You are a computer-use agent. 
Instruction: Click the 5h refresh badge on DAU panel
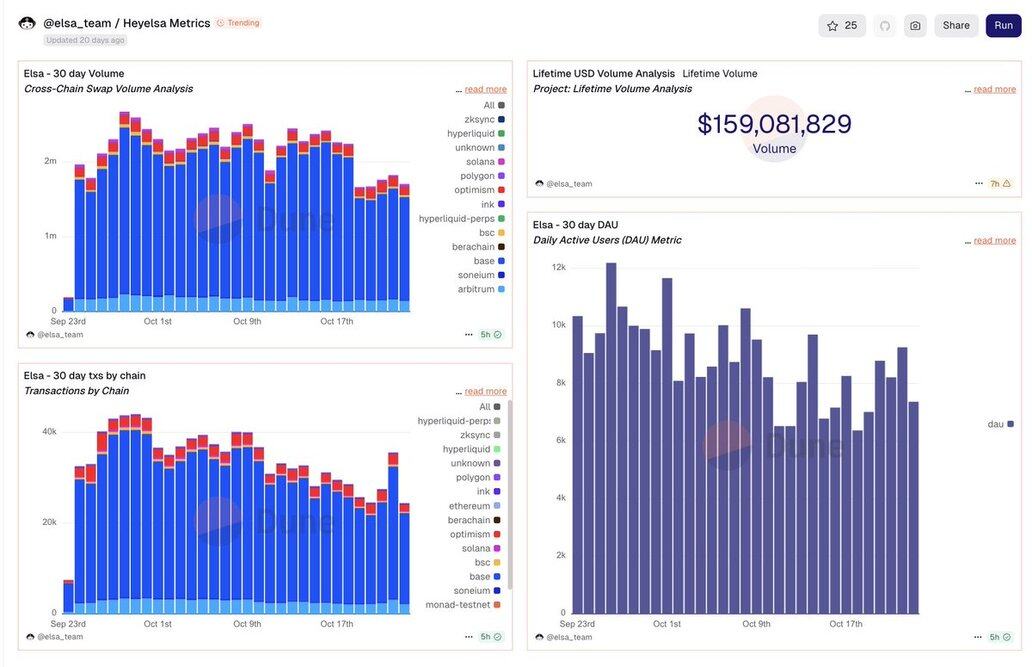click(1000, 637)
